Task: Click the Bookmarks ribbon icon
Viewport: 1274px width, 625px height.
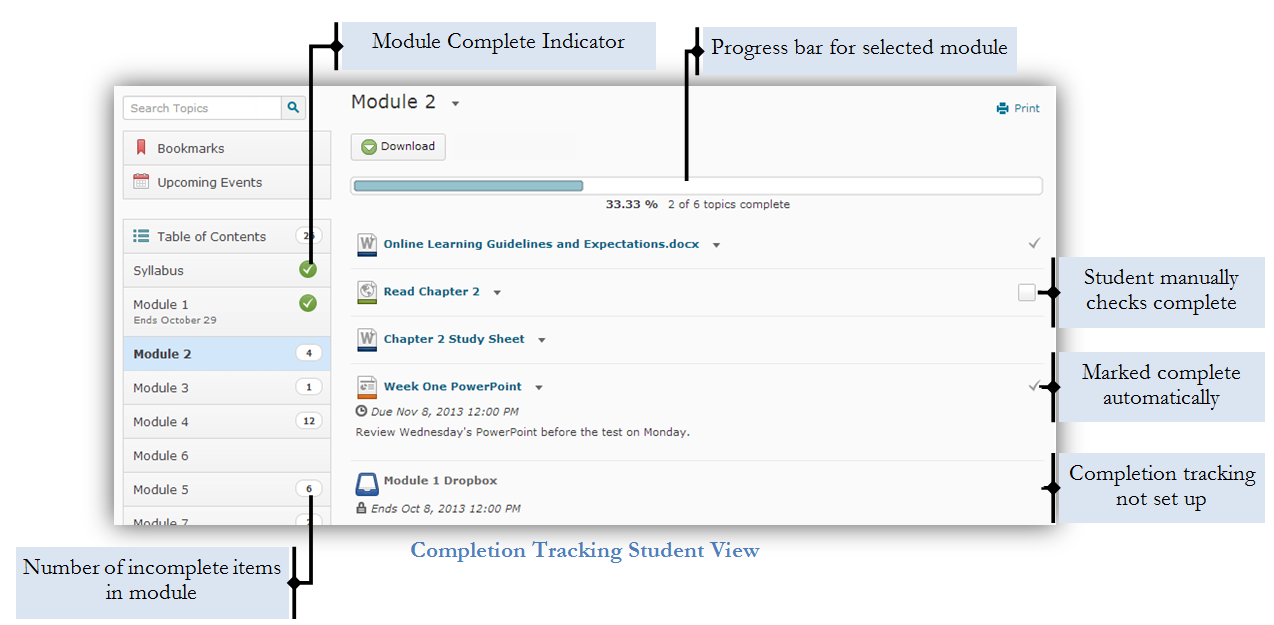Action: 141,148
